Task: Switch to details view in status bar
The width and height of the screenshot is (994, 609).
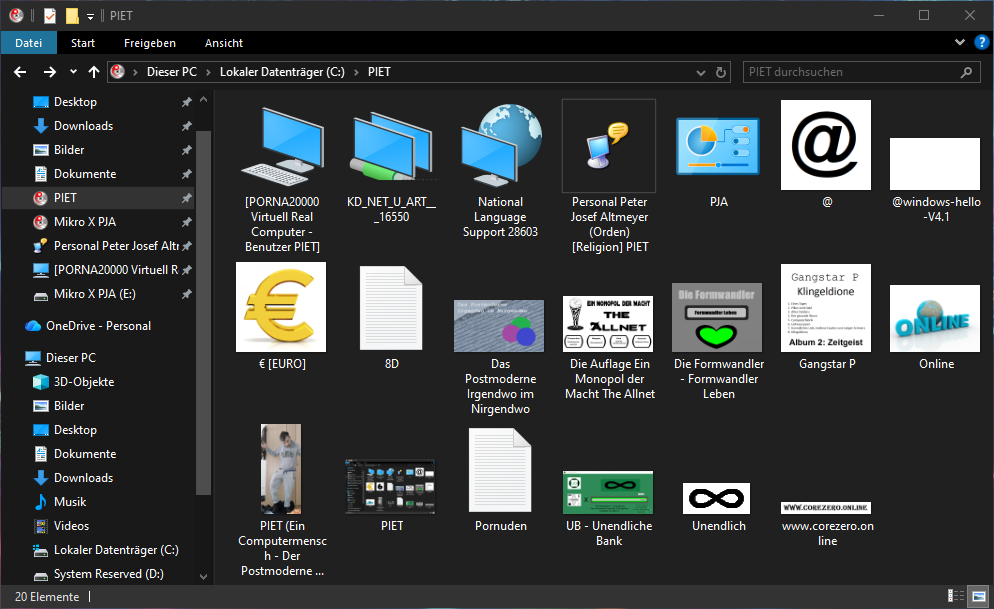Action: coord(955,596)
